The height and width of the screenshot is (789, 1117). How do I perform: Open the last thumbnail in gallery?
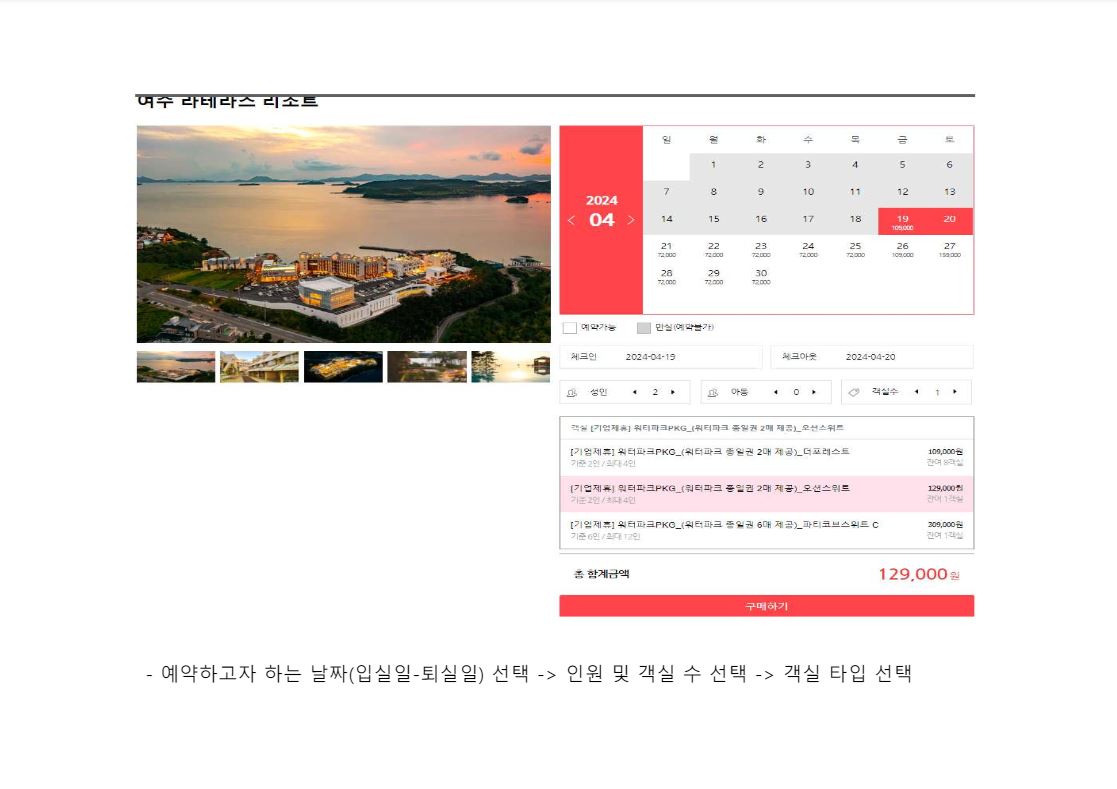[x=510, y=366]
